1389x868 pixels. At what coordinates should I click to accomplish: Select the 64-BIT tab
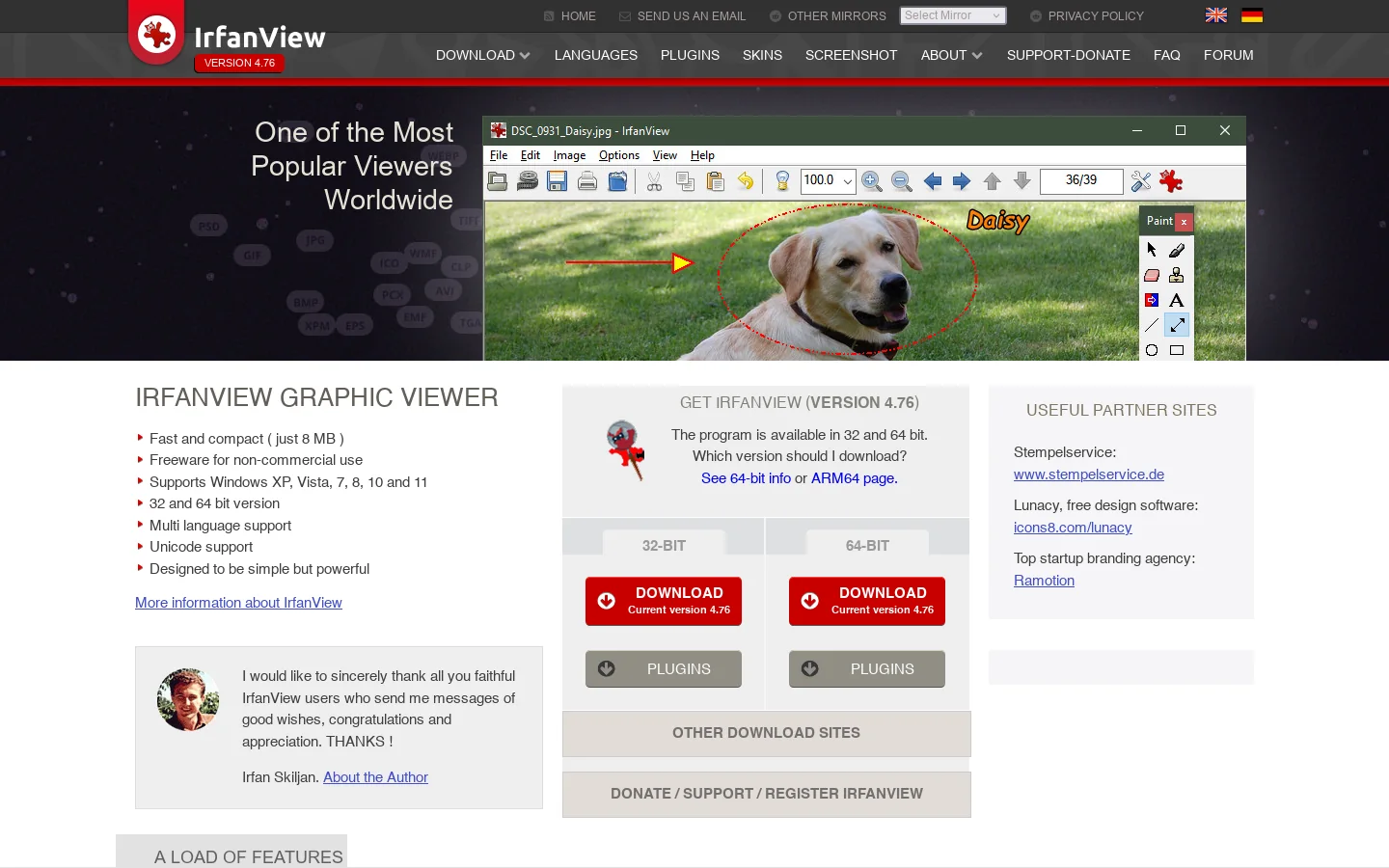tap(867, 545)
